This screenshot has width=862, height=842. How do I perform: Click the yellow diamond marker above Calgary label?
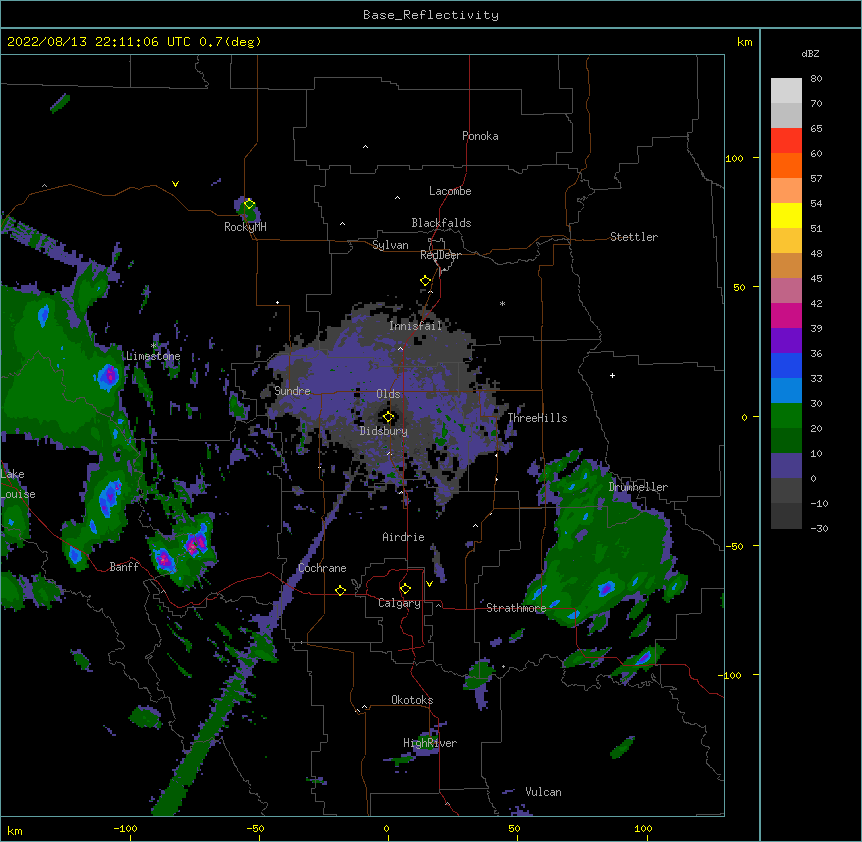(x=405, y=589)
